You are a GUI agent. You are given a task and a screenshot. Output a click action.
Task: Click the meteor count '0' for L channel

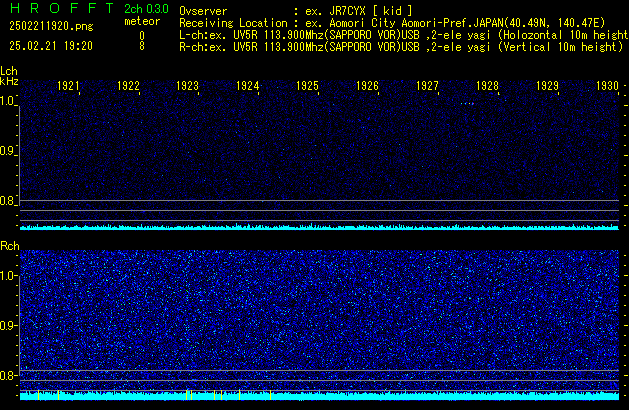[x=142, y=36]
